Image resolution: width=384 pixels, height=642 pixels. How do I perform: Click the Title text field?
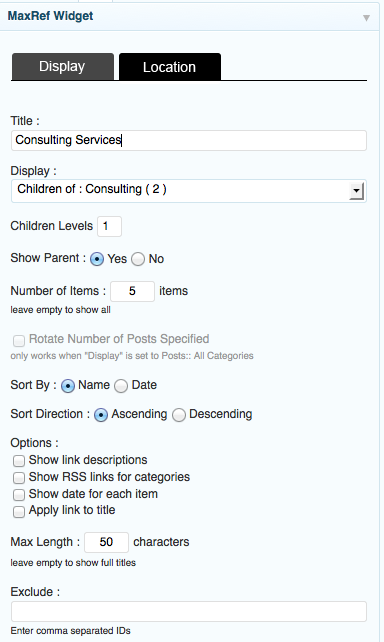189,140
